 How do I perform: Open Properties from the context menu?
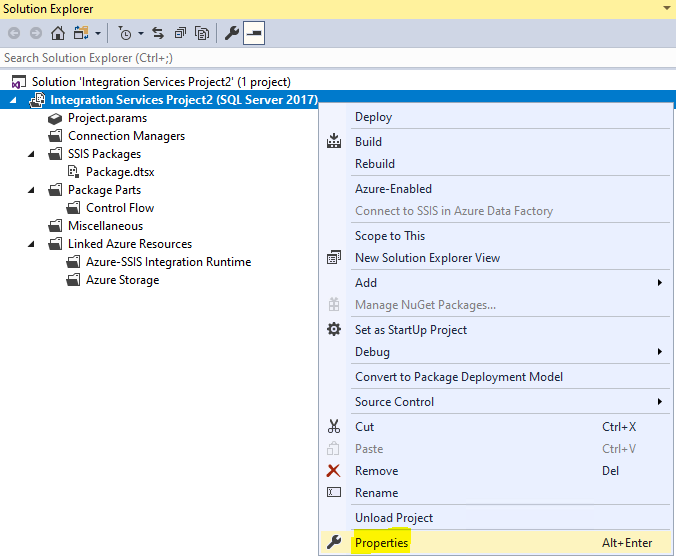coord(494,543)
